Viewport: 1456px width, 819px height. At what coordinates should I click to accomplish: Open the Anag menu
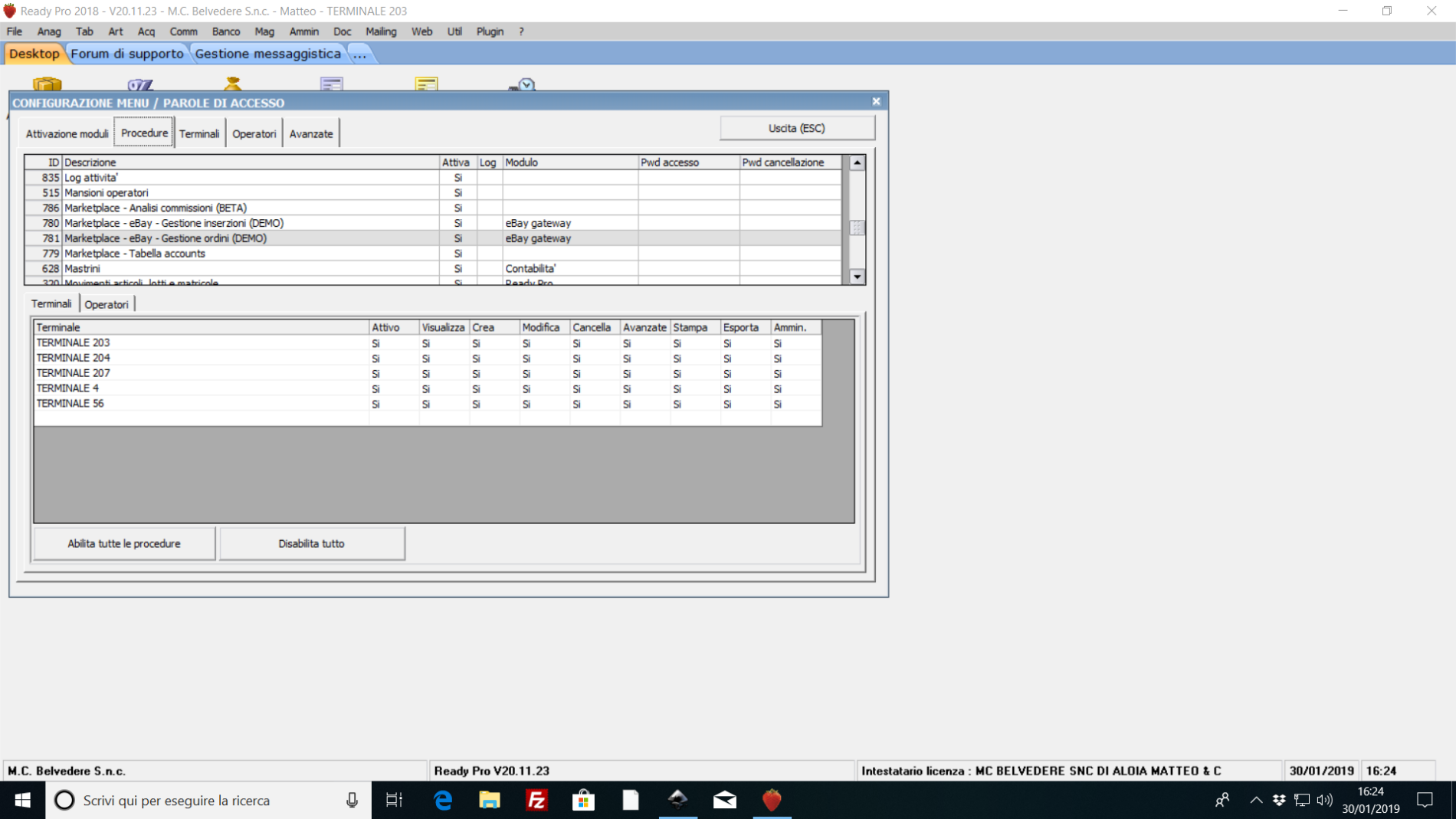tap(48, 31)
